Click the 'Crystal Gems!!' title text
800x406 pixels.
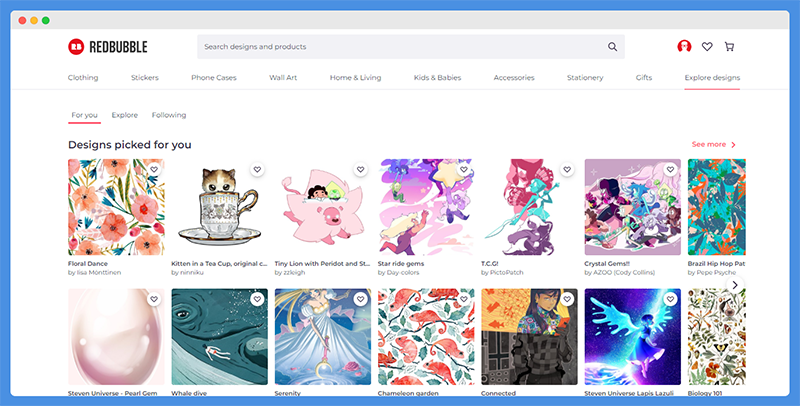coord(607,264)
